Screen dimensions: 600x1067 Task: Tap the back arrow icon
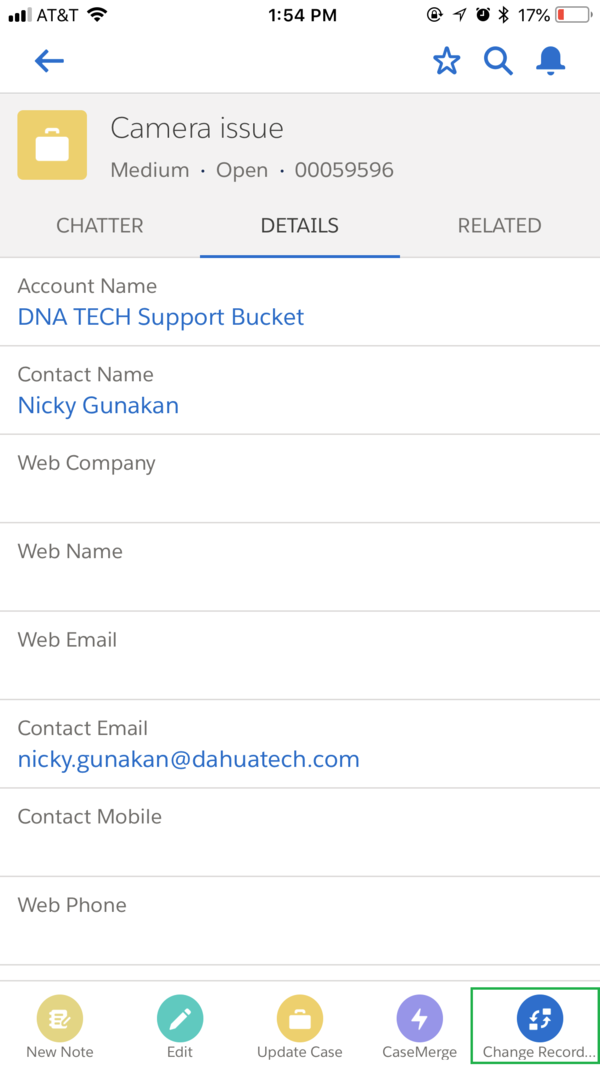coord(49,61)
